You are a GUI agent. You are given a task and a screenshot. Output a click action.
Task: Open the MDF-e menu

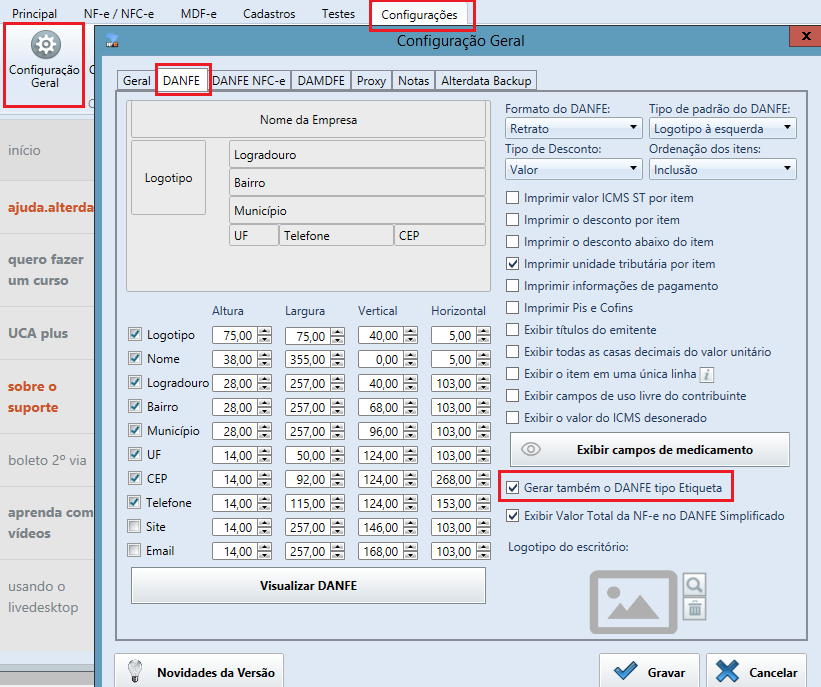coord(198,14)
